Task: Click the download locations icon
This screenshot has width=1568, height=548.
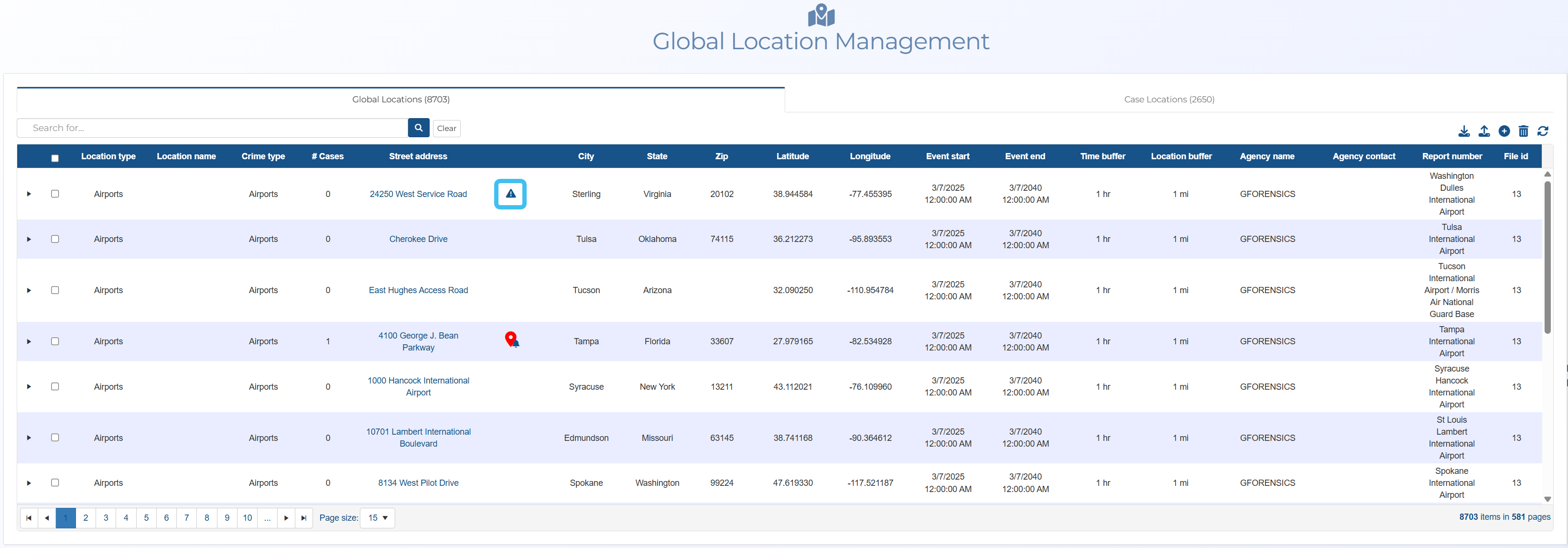Action: point(1464,131)
